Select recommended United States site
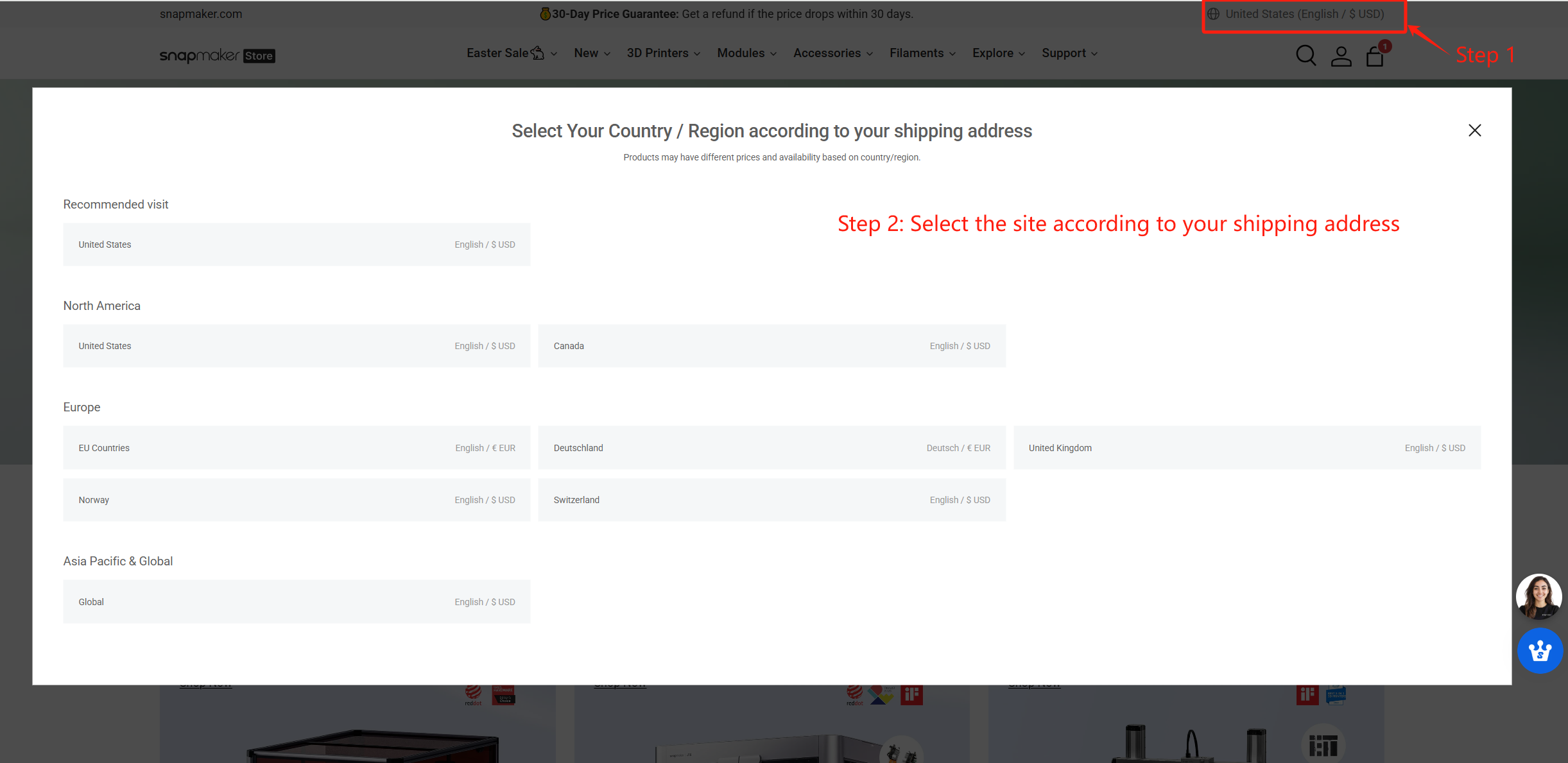 tap(297, 244)
